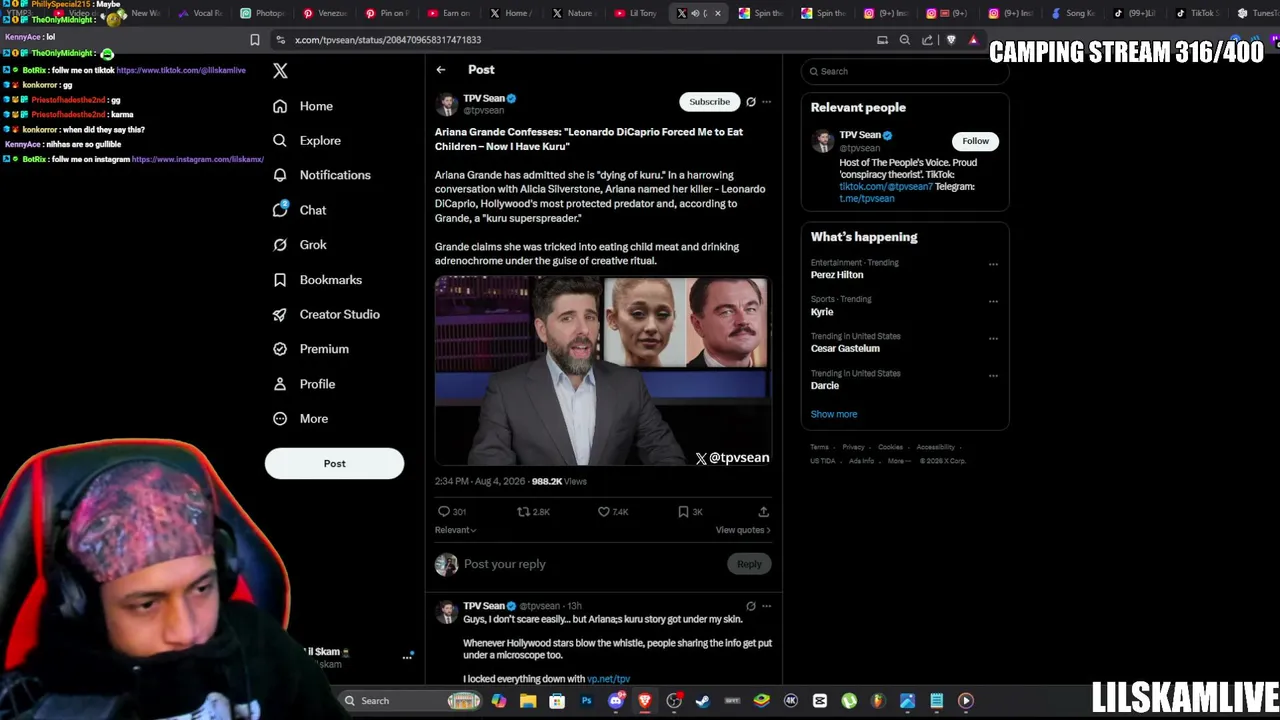Open Creator Studio in the sidebar
Screen dimensions: 1280x720
[x=326, y=314]
